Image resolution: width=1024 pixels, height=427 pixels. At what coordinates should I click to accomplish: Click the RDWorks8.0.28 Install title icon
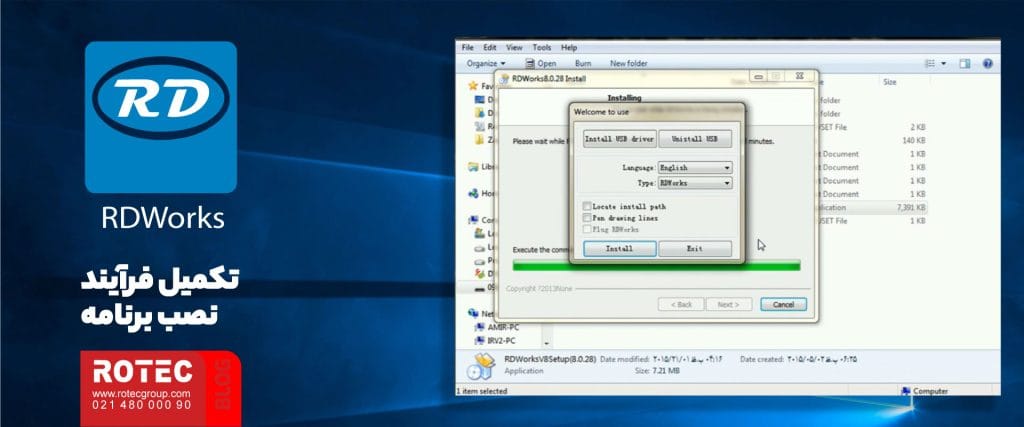[505, 78]
